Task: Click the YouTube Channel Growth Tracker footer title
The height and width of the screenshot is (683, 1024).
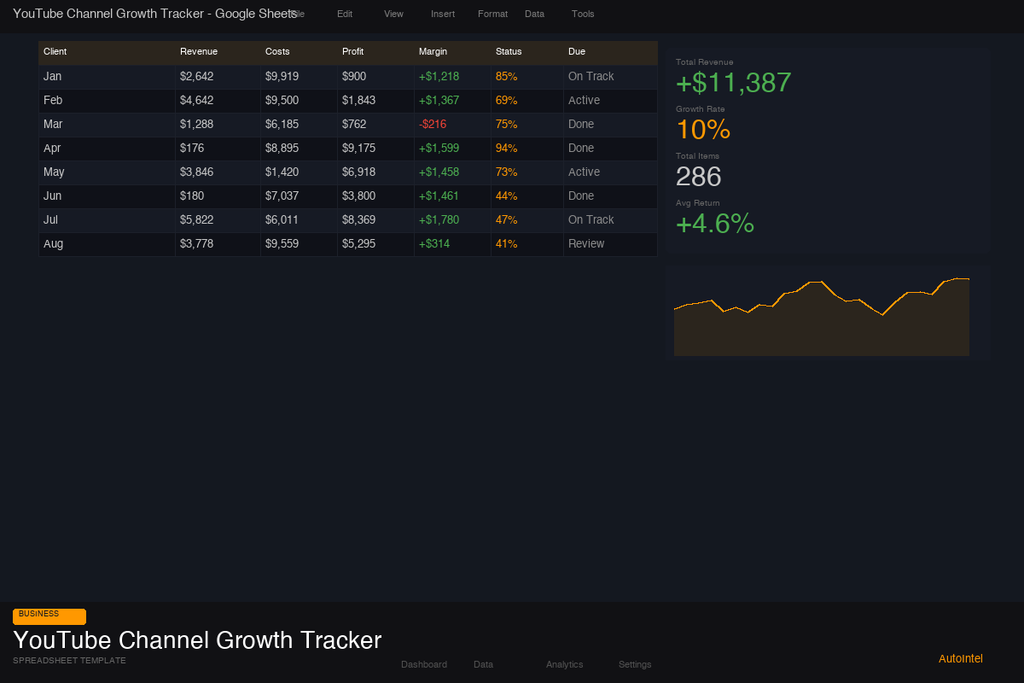Action: tap(197, 641)
